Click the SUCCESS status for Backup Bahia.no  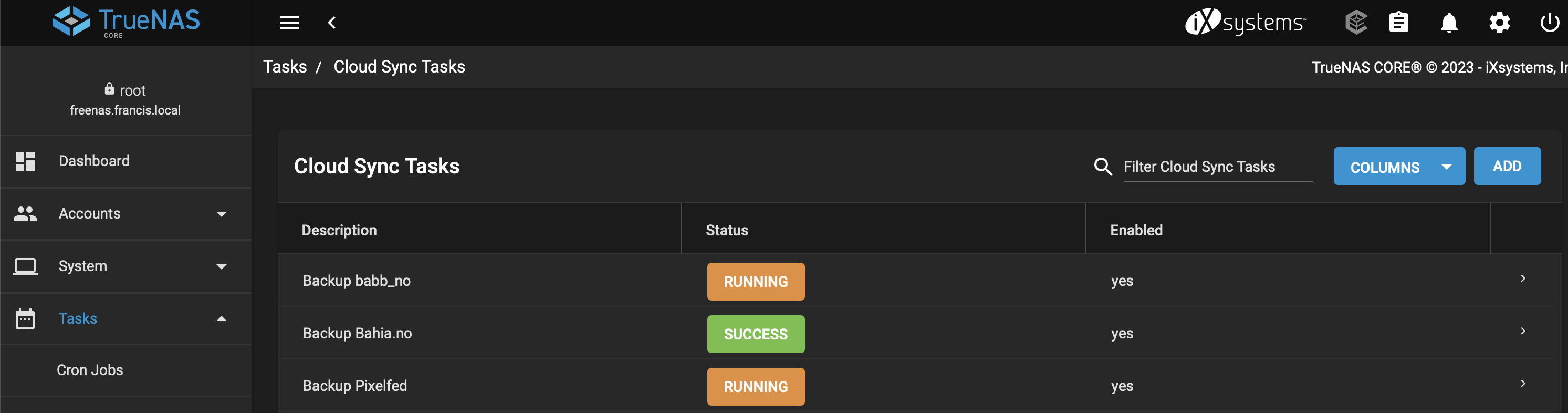[756, 334]
